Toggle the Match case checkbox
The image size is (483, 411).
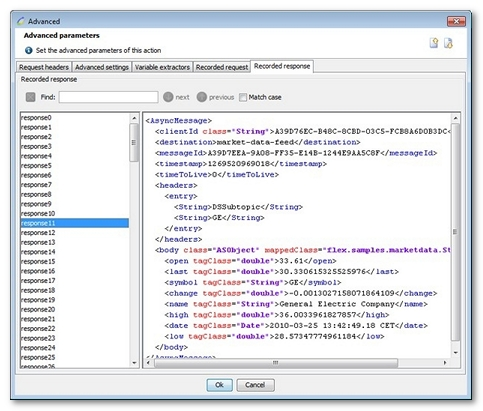coord(243,97)
